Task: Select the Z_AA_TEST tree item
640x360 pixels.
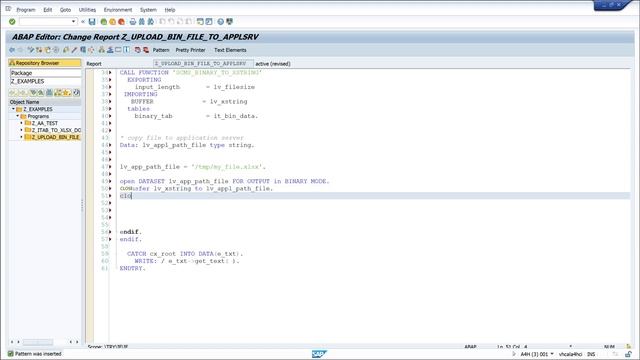Action: tap(44, 123)
